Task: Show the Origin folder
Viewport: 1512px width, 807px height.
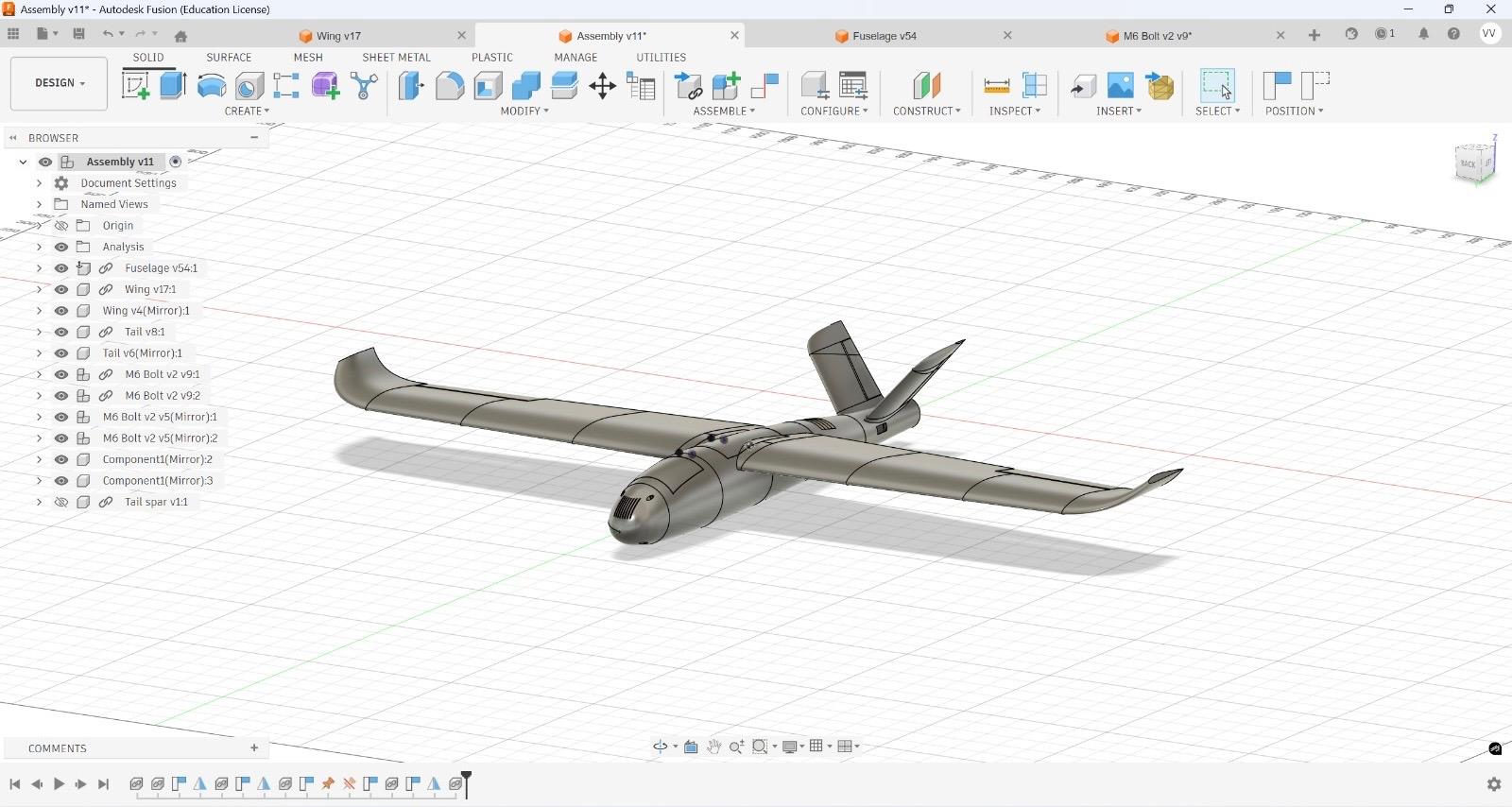Action: pos(61,226)
